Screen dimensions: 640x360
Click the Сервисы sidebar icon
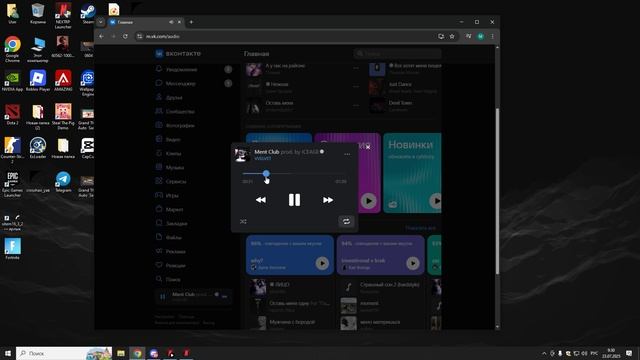click(x=159, y=181)
